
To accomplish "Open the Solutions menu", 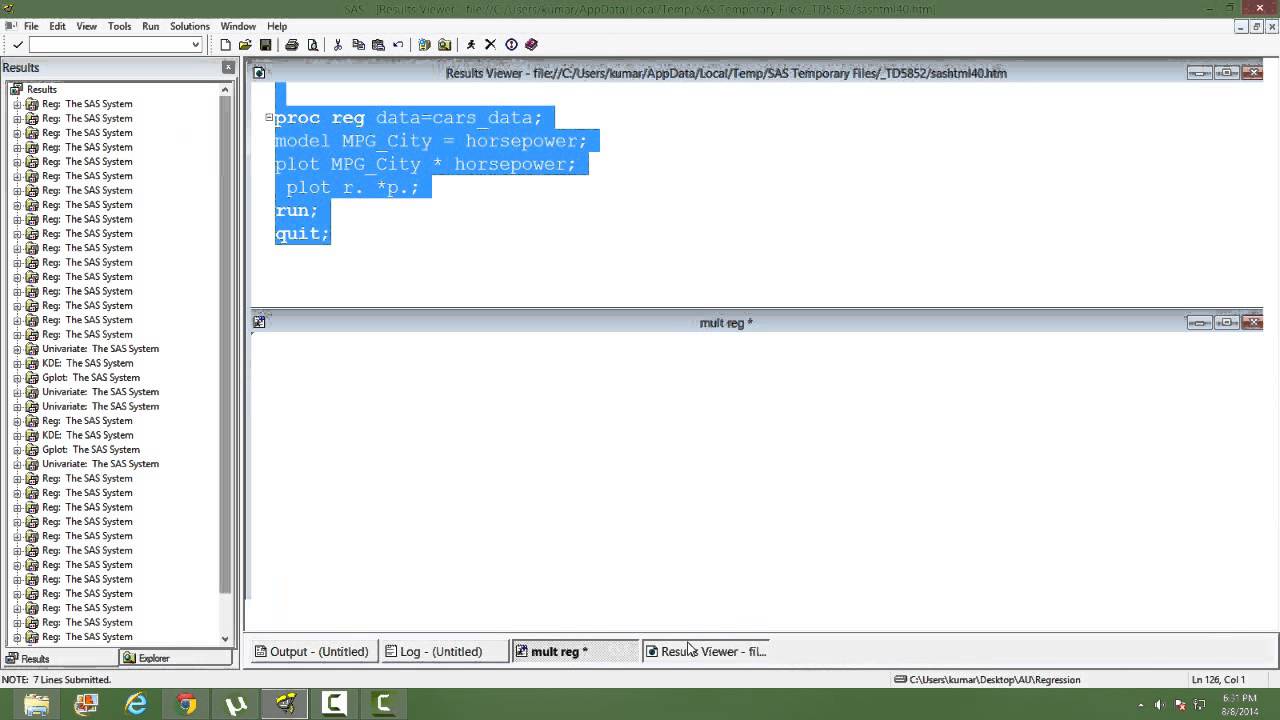I will point(190,26).
